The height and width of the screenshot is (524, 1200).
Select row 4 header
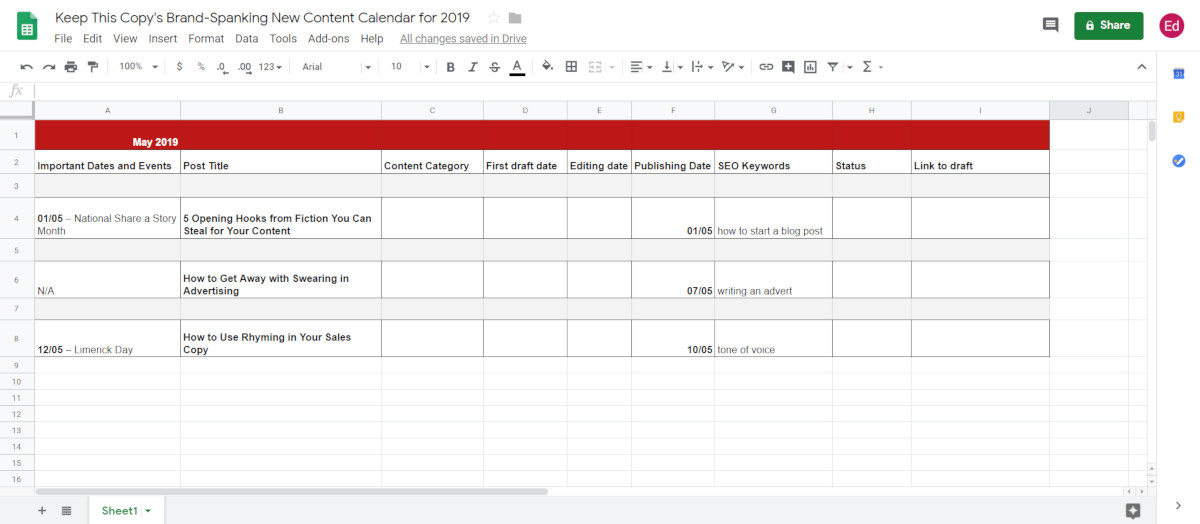point(17,218)
